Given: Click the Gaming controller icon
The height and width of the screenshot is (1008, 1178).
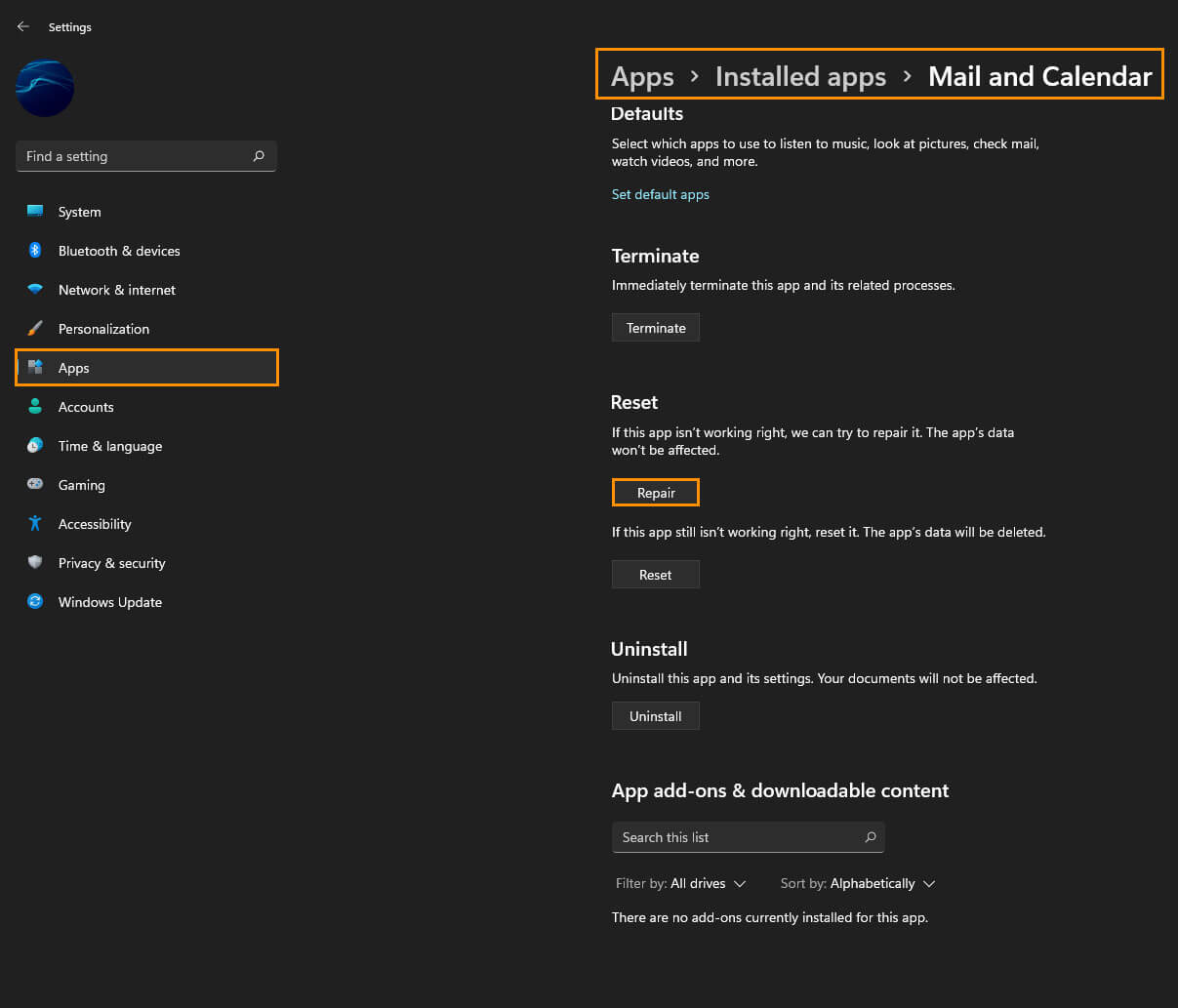Looking at the screenshot, I should [35, 485].
